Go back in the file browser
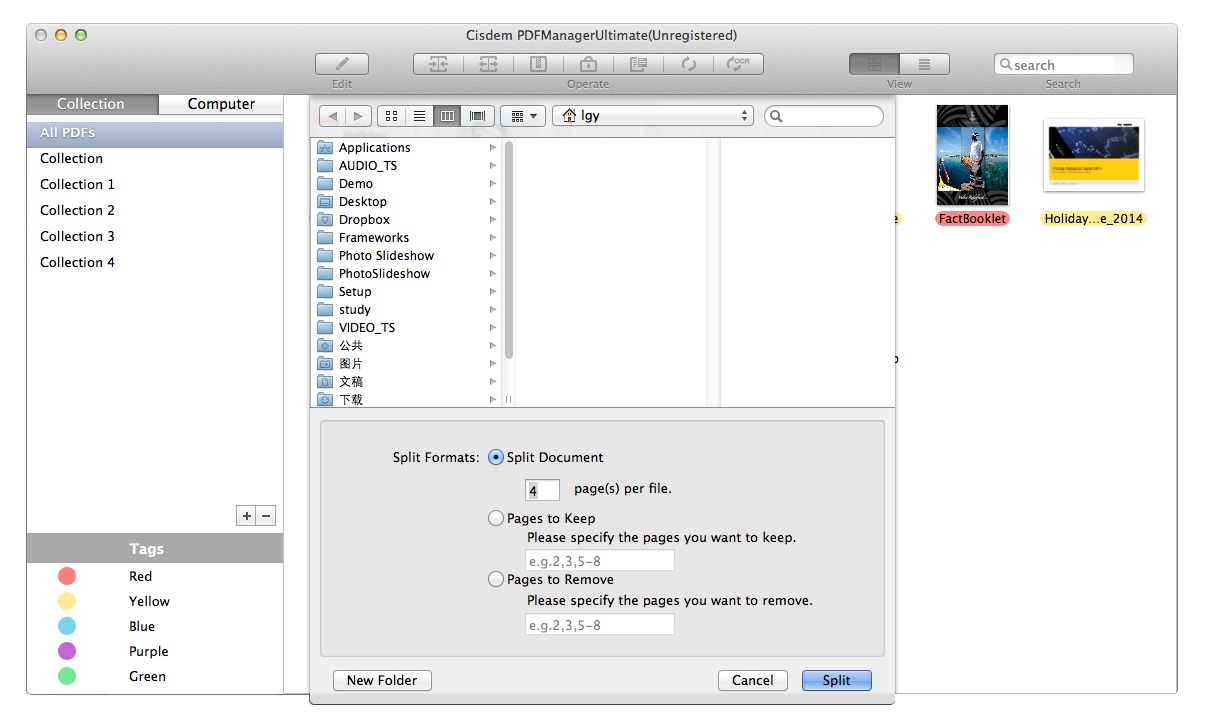Screen dimensions: 1206x716 tap(333, 116)
